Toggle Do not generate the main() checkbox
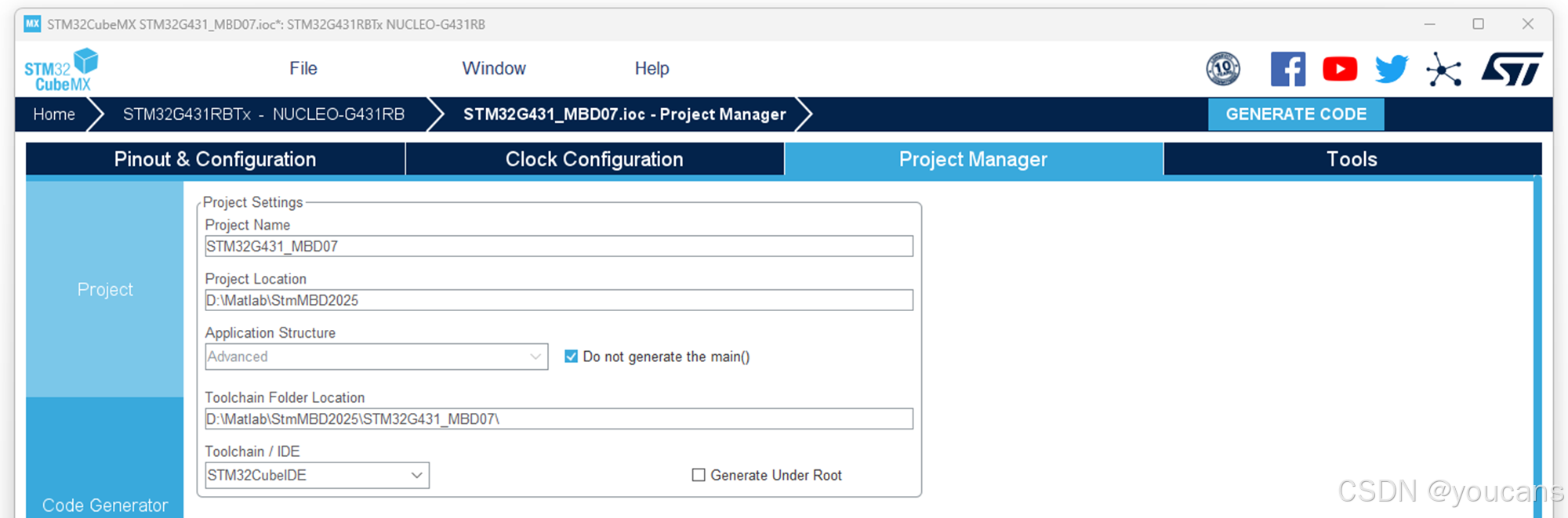Screen dimensions: 1568x518 572,357
